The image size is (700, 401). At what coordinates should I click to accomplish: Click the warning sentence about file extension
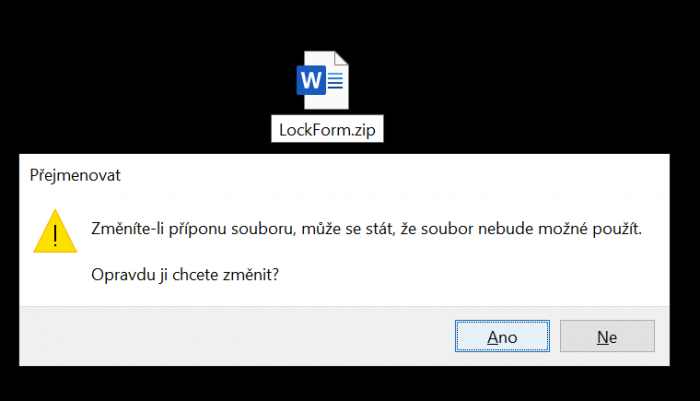366,229
